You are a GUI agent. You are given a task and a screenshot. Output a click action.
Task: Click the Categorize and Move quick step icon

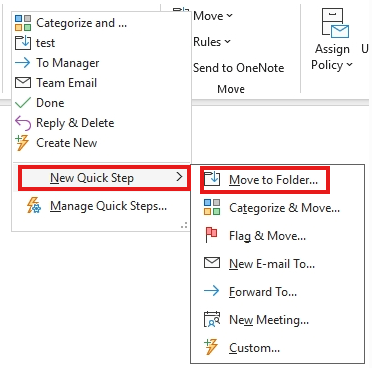pos(23,23)
